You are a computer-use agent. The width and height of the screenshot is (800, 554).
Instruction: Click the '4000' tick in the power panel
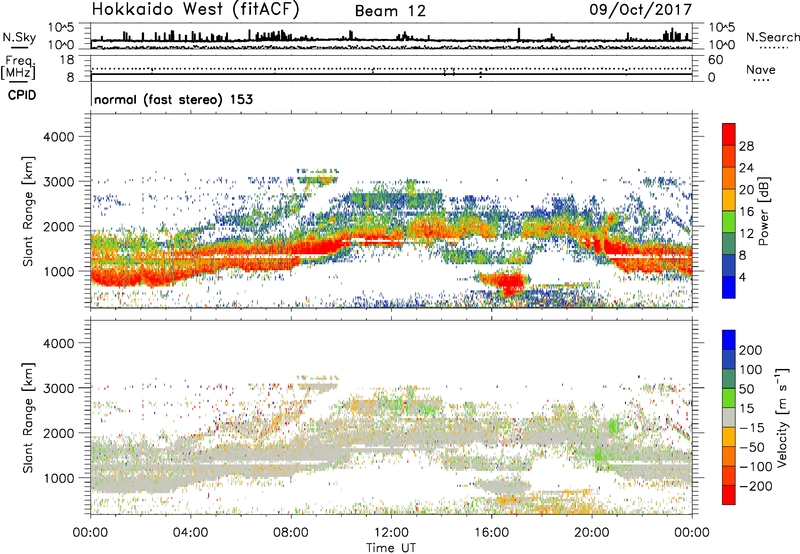(x=59, y=137)
